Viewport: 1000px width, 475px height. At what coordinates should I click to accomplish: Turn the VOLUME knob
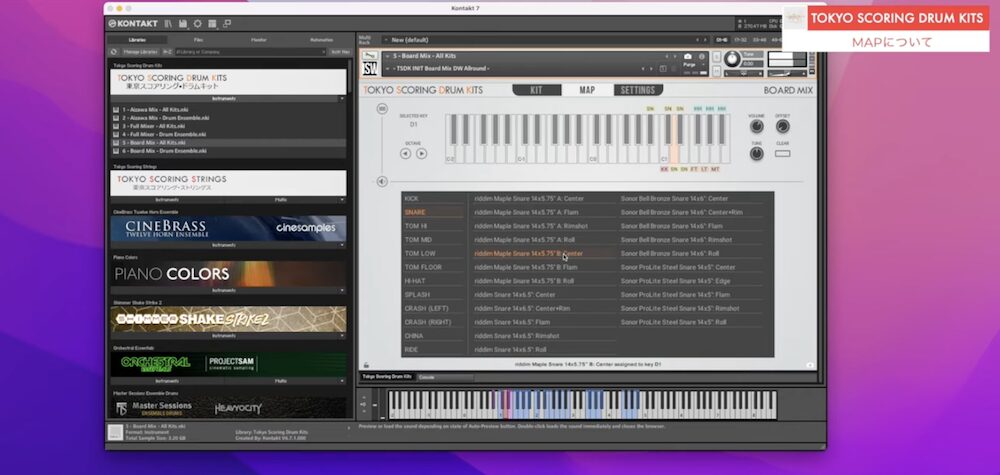(756, 126)
